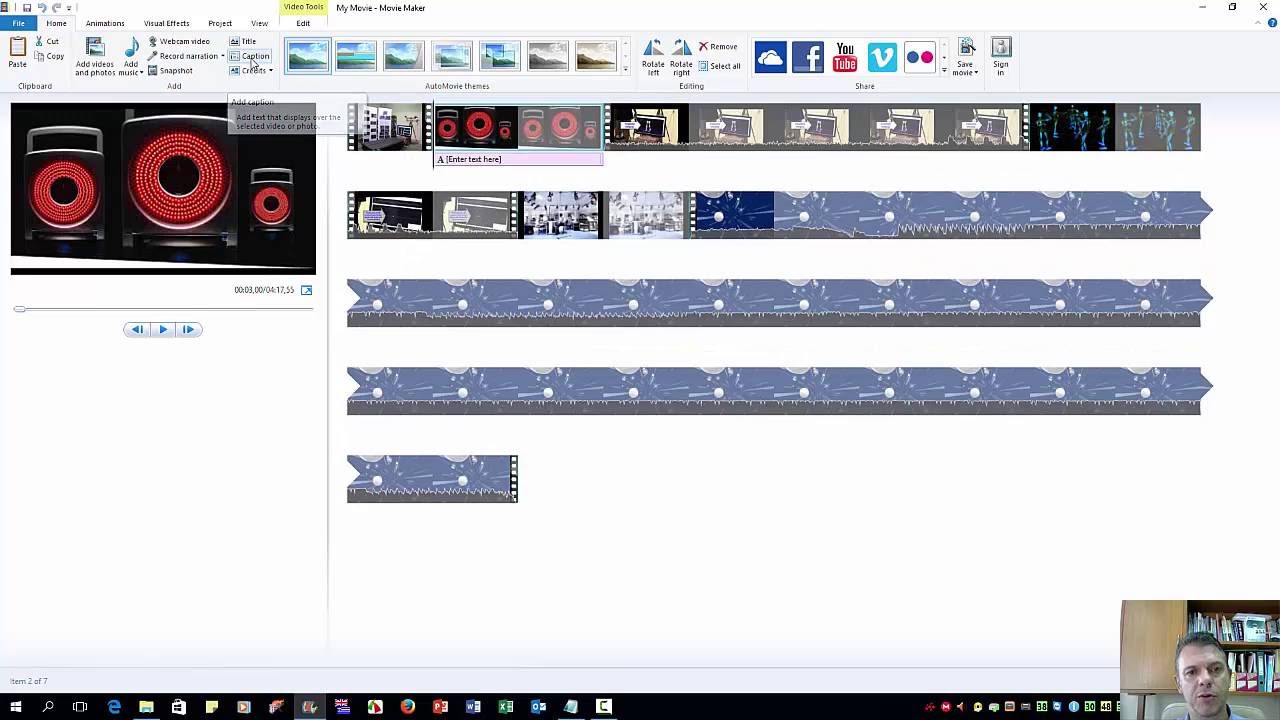This screenshot has width=1280, height=720.
Task: Rotate the clip right
Action: point(681,58)
